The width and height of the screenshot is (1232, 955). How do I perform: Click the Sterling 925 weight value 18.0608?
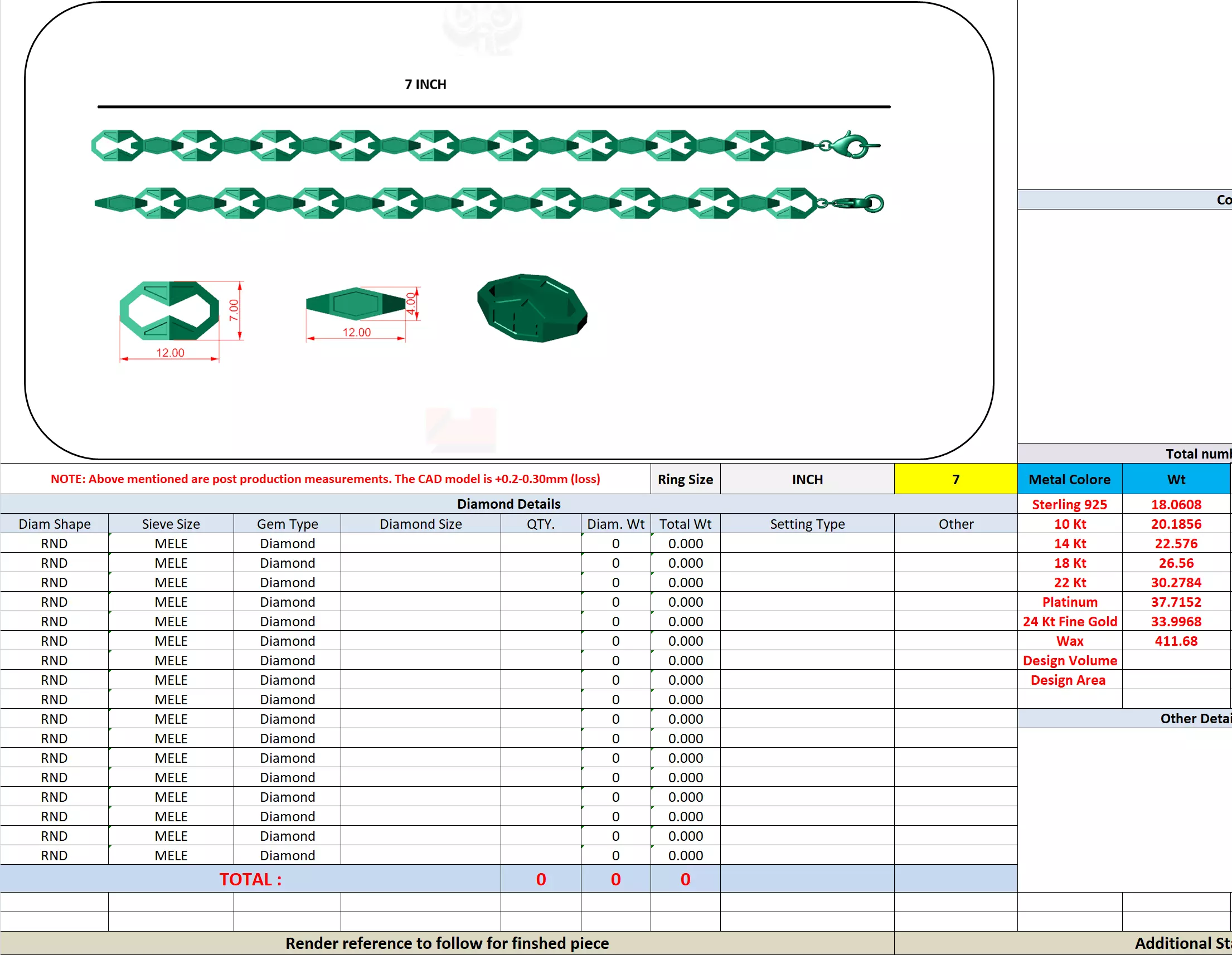click(x=1176, y=505)
